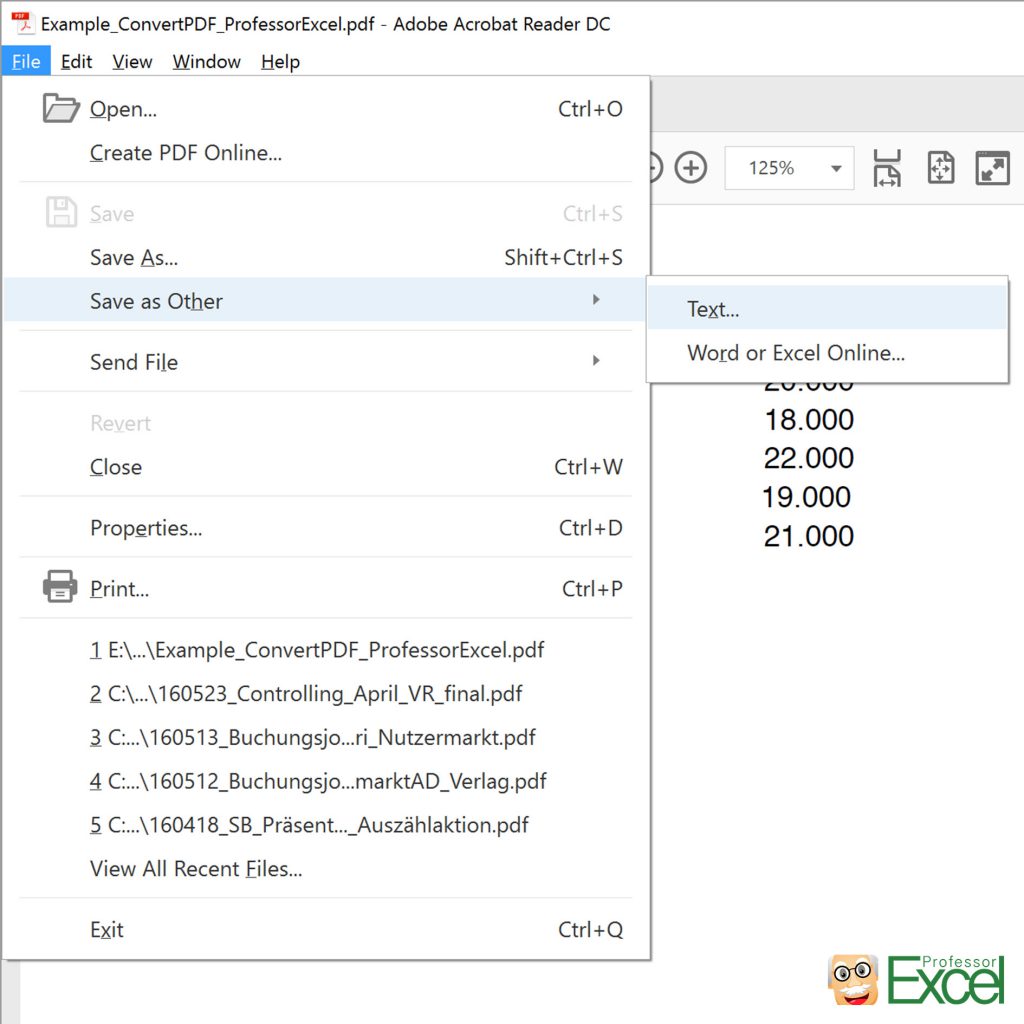This screenshot has width=1024, height=1024.
Task: Click the Acrobat PDF icon in title bar
Action: coord(21,24)
